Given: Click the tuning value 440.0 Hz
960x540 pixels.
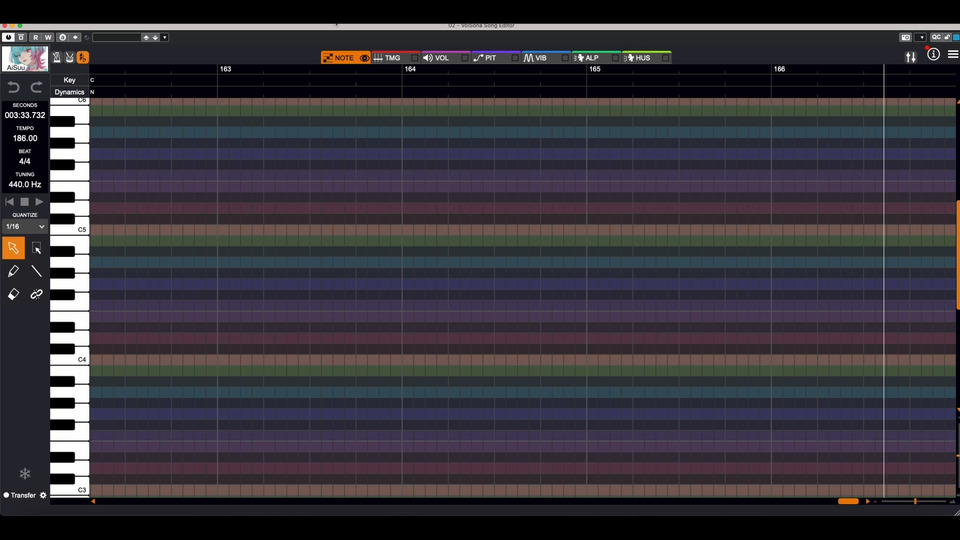Looking at the screenshot, I should [x=24, y=184].
